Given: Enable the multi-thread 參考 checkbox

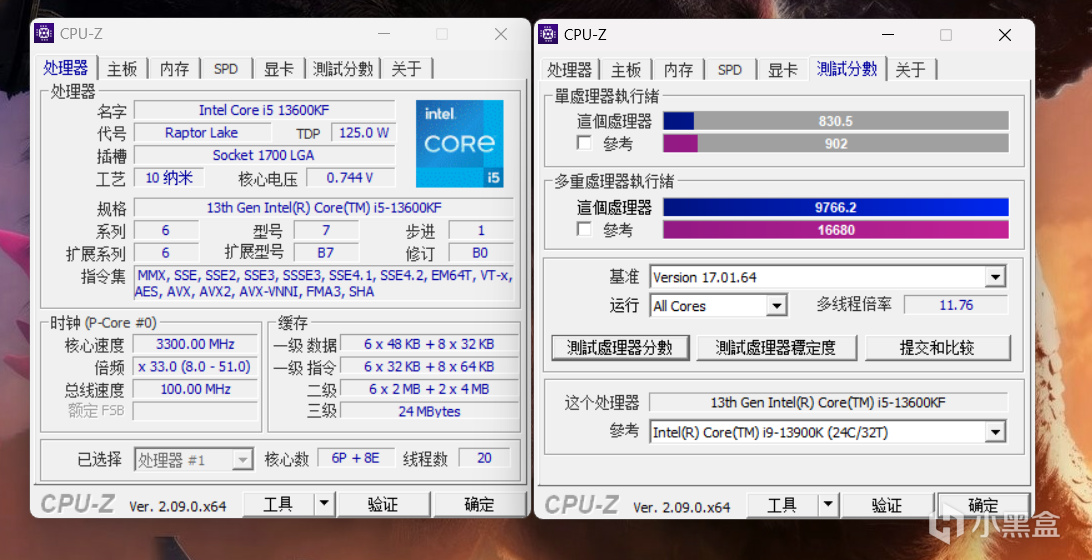Looking at the screenshot, I should coord(584,229).
